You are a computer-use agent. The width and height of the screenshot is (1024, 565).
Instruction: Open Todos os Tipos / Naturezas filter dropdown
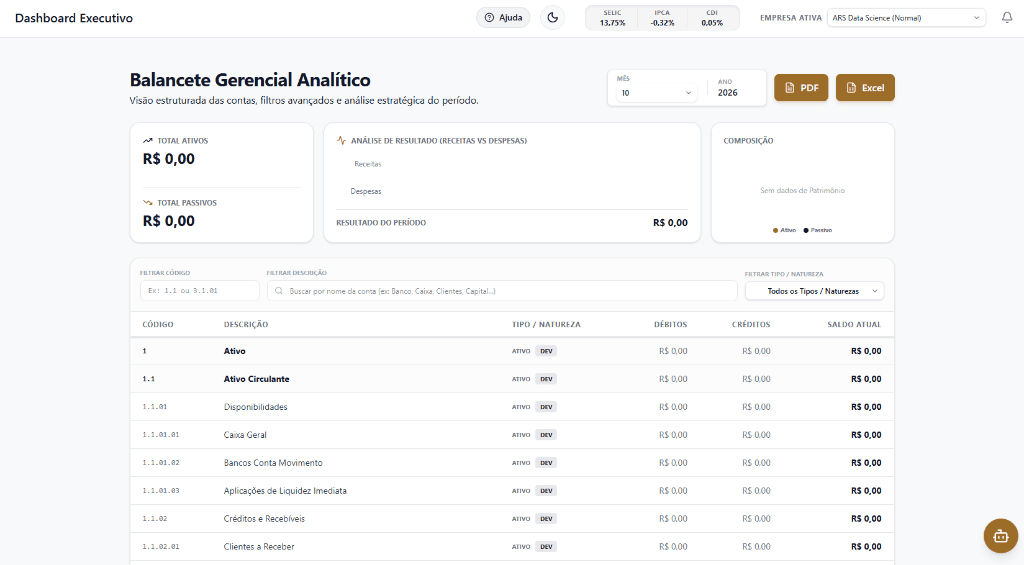coord(814,291)
